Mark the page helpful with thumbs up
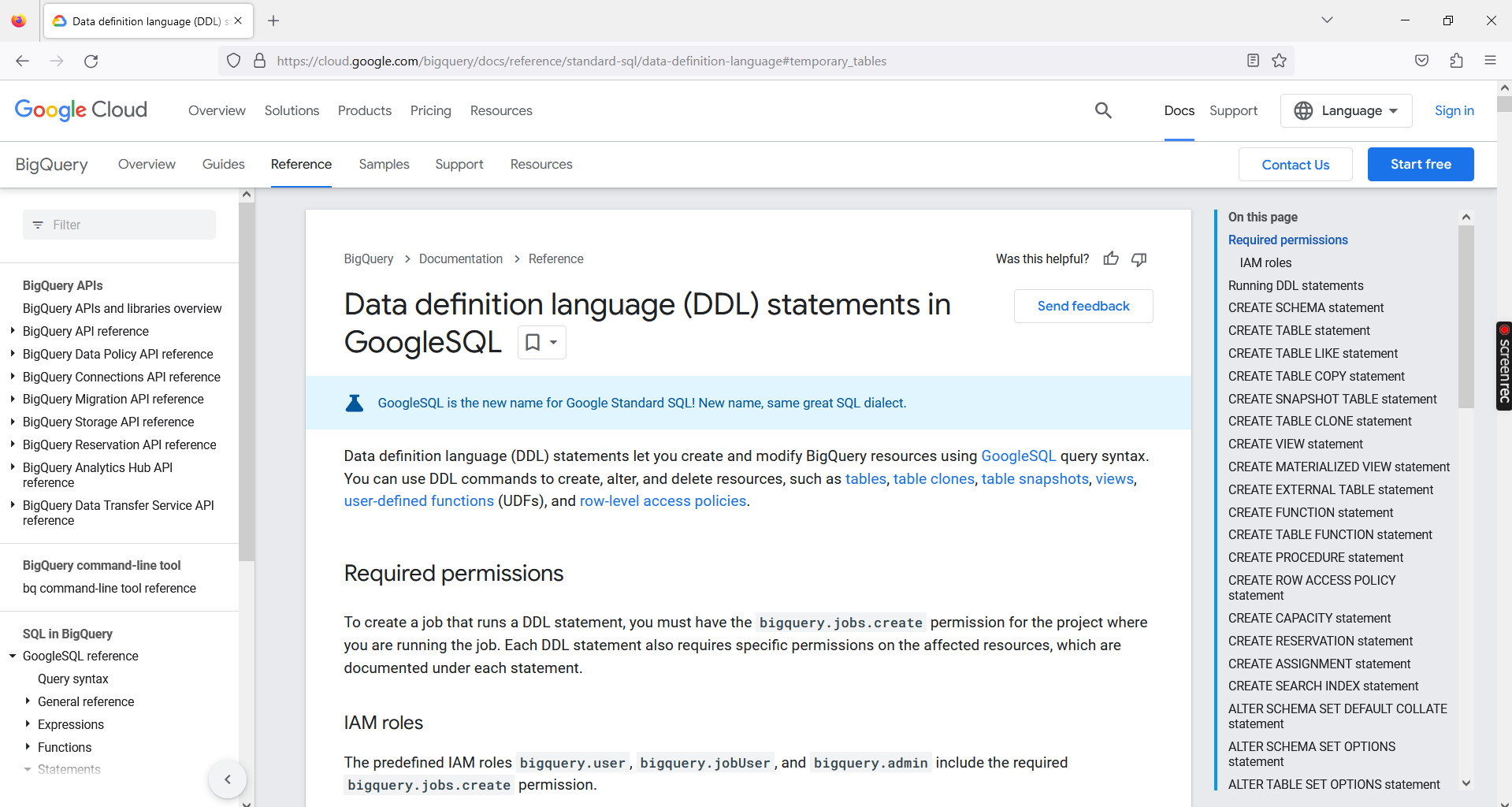1512x807 pixels. point(1110,258)
